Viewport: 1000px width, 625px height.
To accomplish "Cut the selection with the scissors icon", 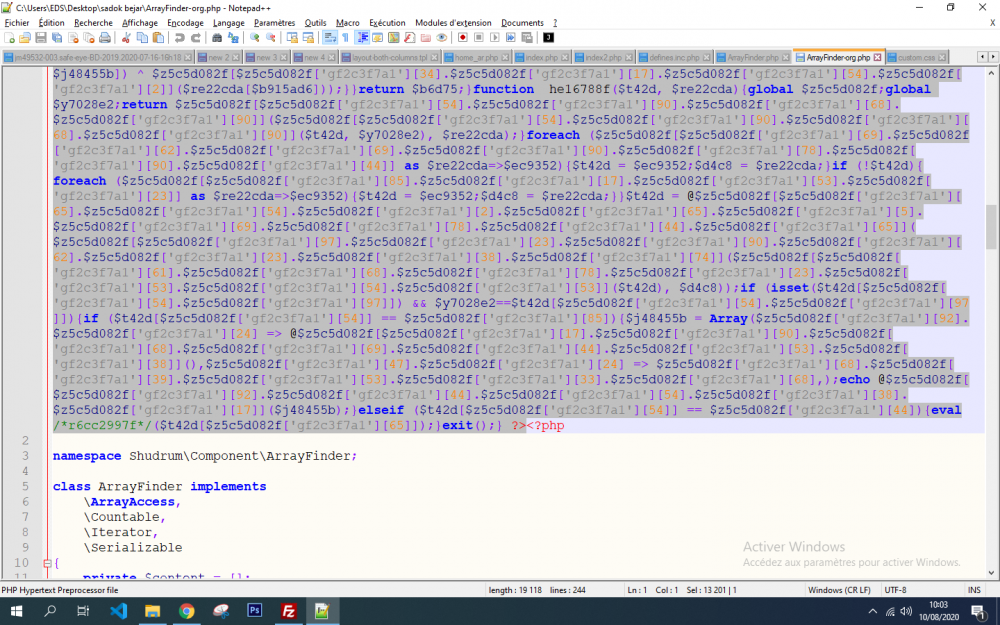I will 124,38.
